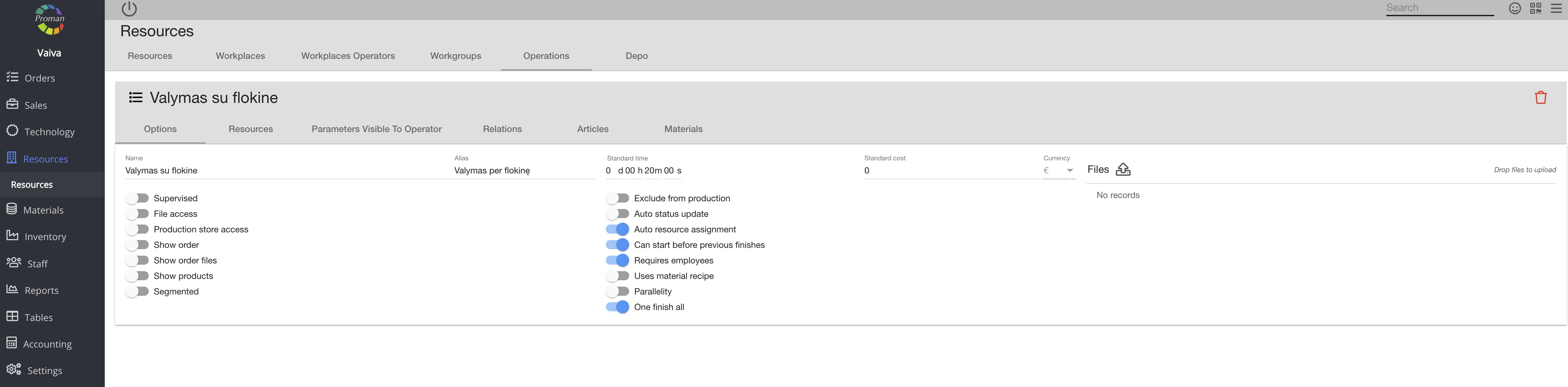1568x387 pixels.
Task: Disable Auto resource assignment toggle
Action: [x=617, y=229]
